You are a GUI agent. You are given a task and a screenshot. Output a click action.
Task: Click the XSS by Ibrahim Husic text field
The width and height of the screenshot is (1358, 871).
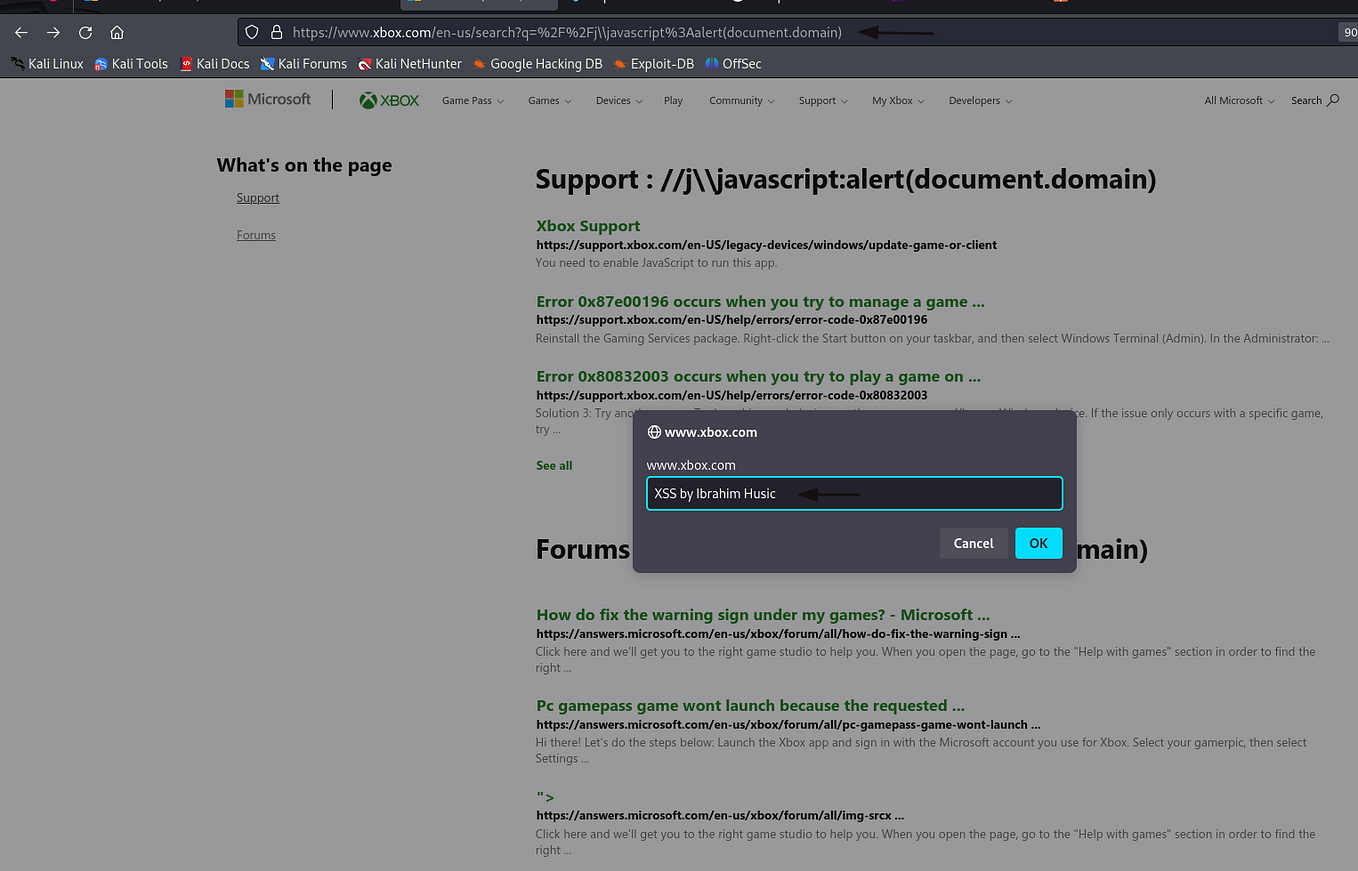point(854,493)
